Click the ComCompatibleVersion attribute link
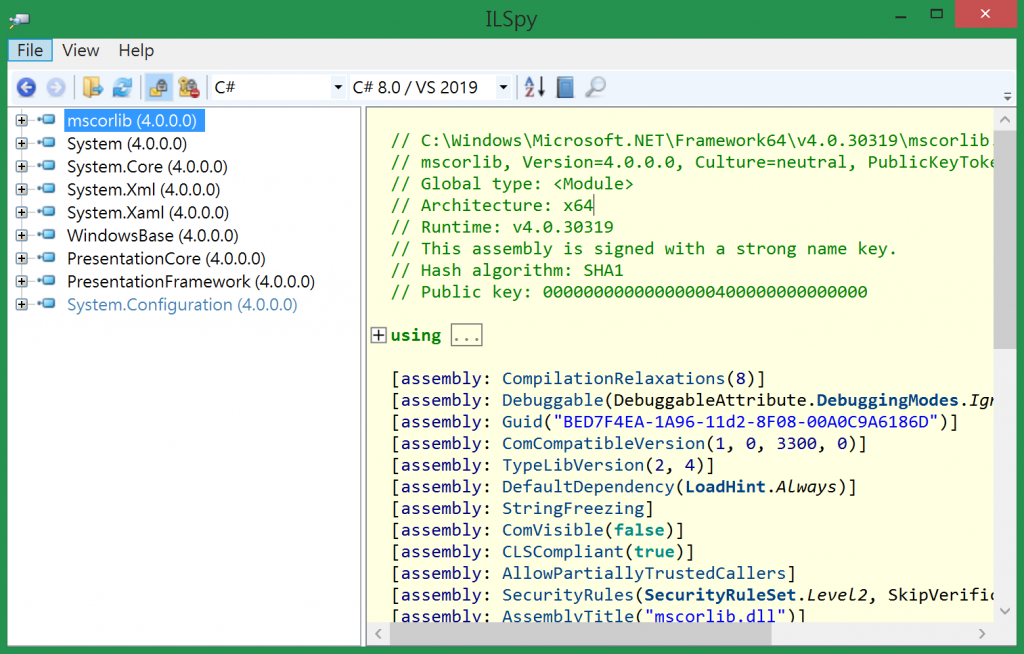 (x=603, y=443)
